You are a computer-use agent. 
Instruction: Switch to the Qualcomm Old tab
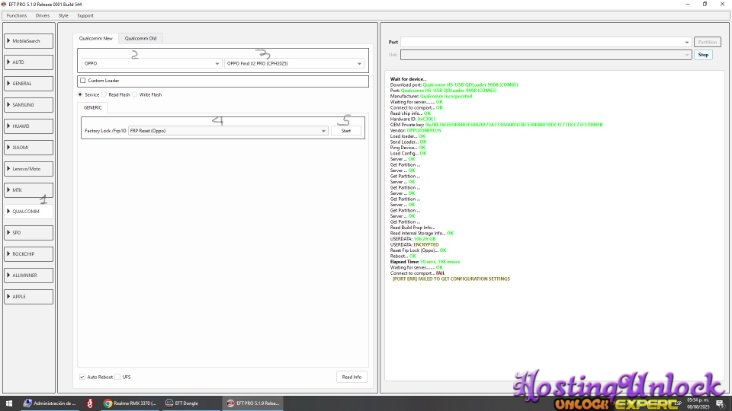coord(141,38)
